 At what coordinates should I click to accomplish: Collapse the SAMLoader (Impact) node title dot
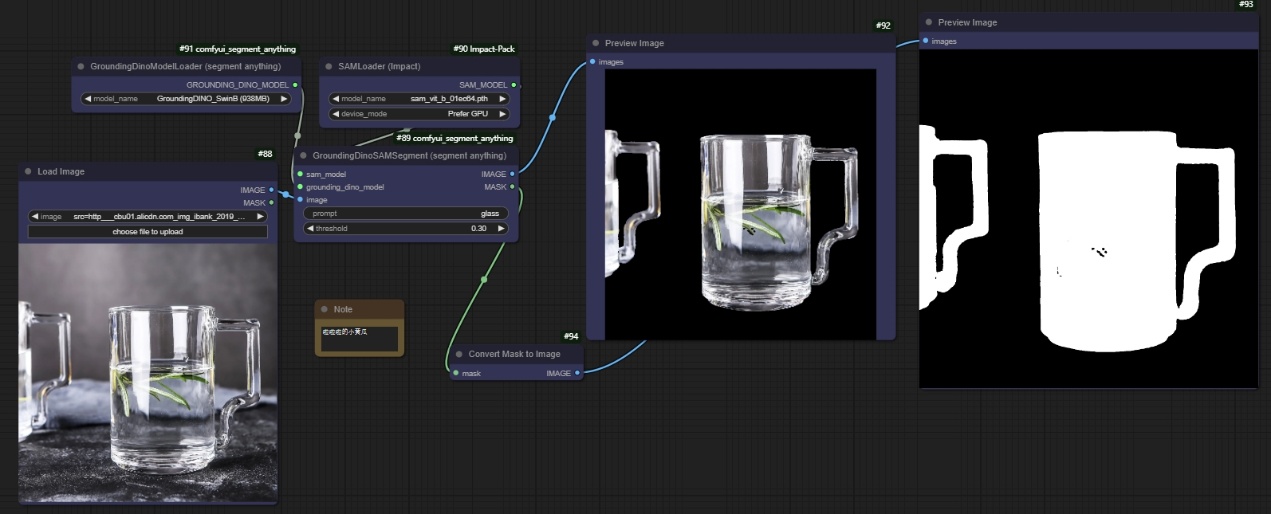point(329,66)
